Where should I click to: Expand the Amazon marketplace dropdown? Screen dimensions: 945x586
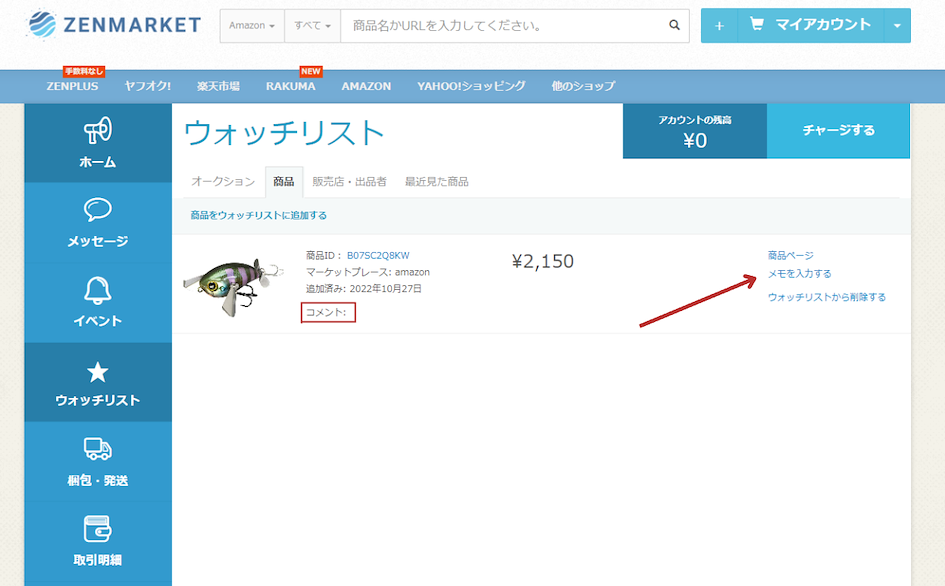252,26
